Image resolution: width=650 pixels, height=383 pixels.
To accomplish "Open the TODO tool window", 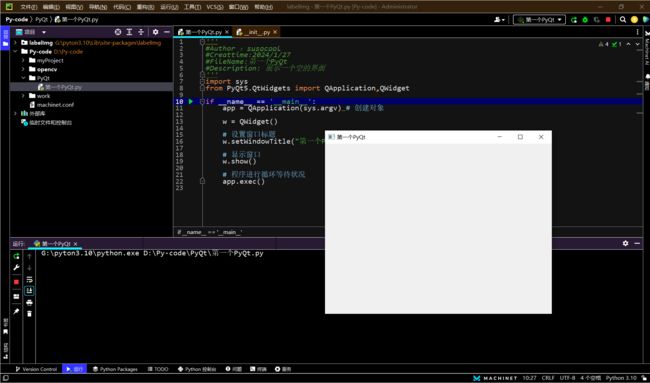I will click(158, 369).
